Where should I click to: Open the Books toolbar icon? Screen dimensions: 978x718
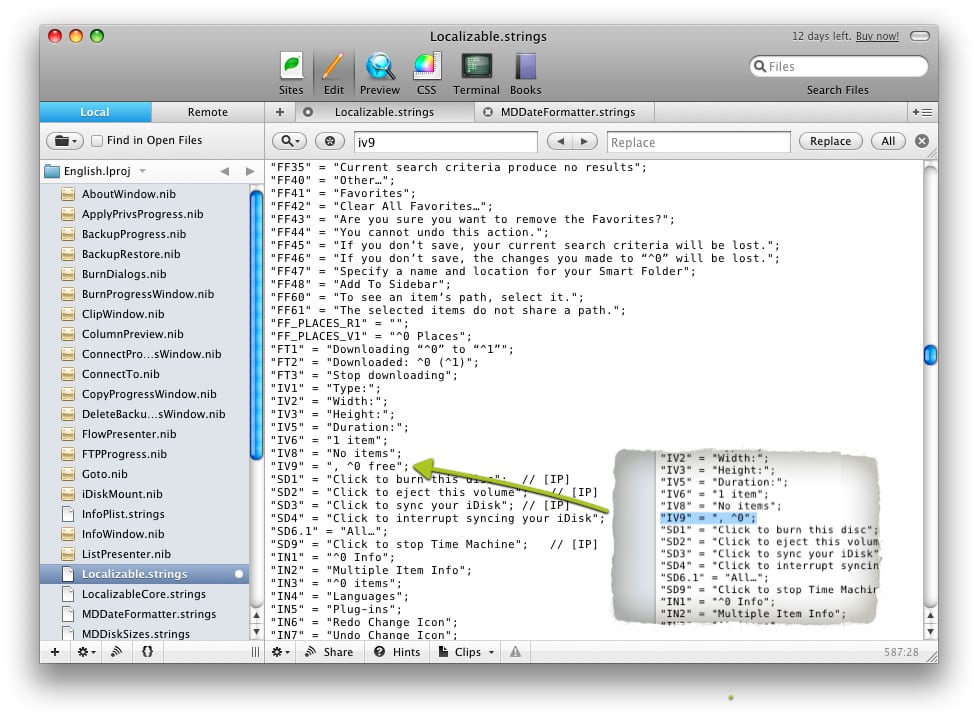coord(525,71)
